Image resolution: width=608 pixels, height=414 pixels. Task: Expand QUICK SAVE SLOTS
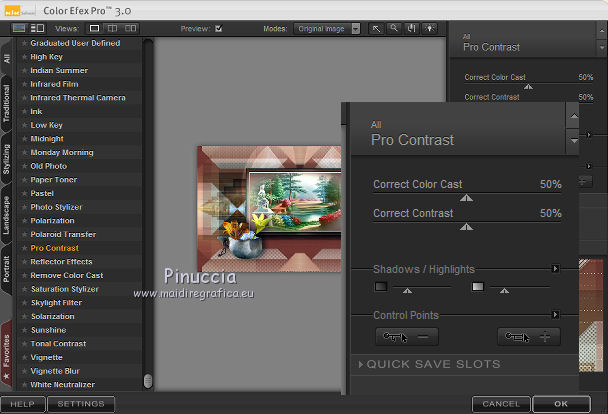click(x=430, y=364)
